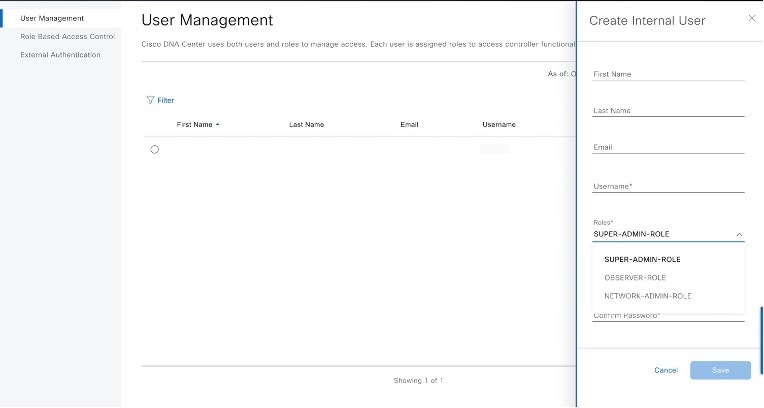Viewport: 764px width, 408px height.
Task: Go to External Authentication settings
Action: (x=60, y=55)
